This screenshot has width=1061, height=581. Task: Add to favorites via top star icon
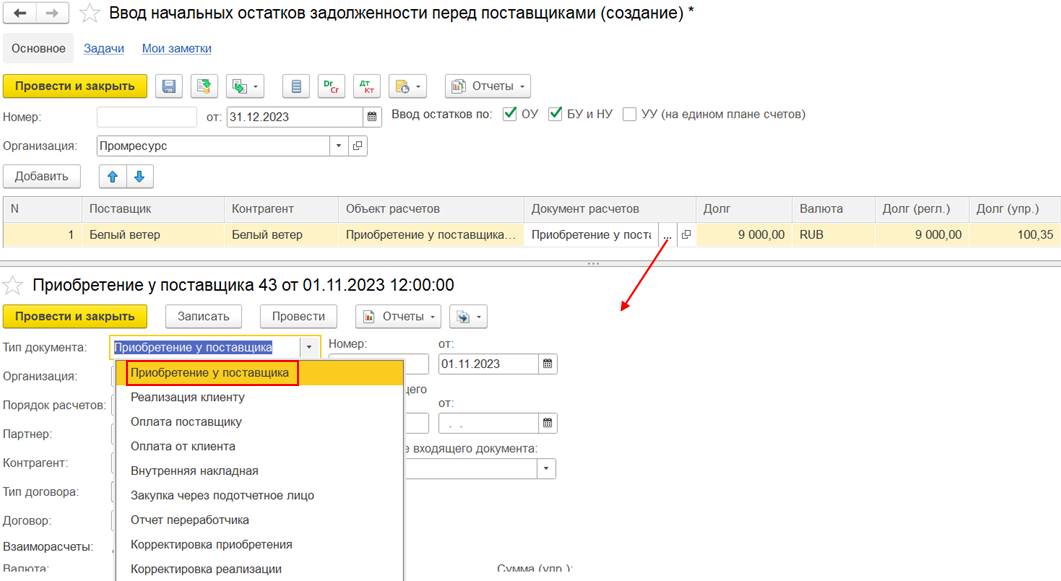coord(90,14)
